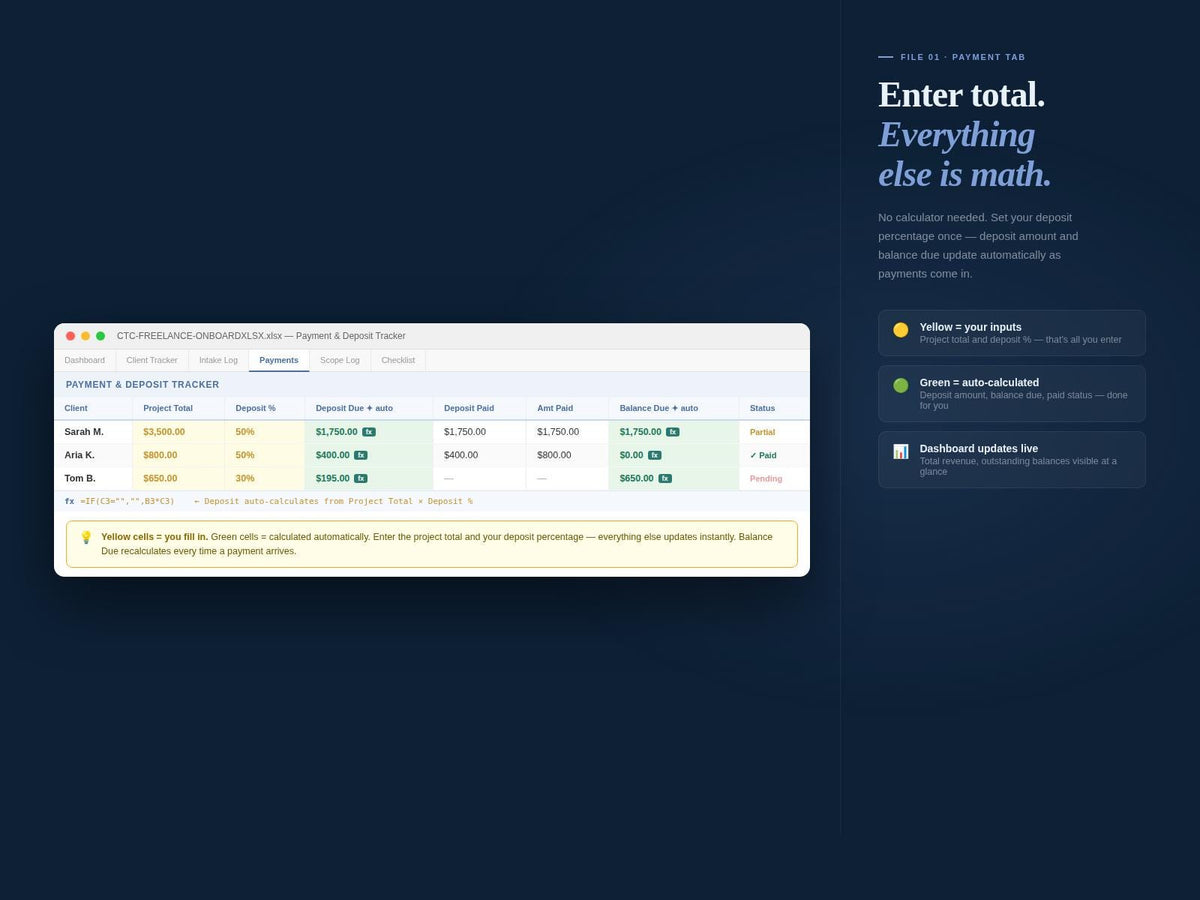Click the Paid status label
Screen dimensions: 1200x900
tap(763, 455)
